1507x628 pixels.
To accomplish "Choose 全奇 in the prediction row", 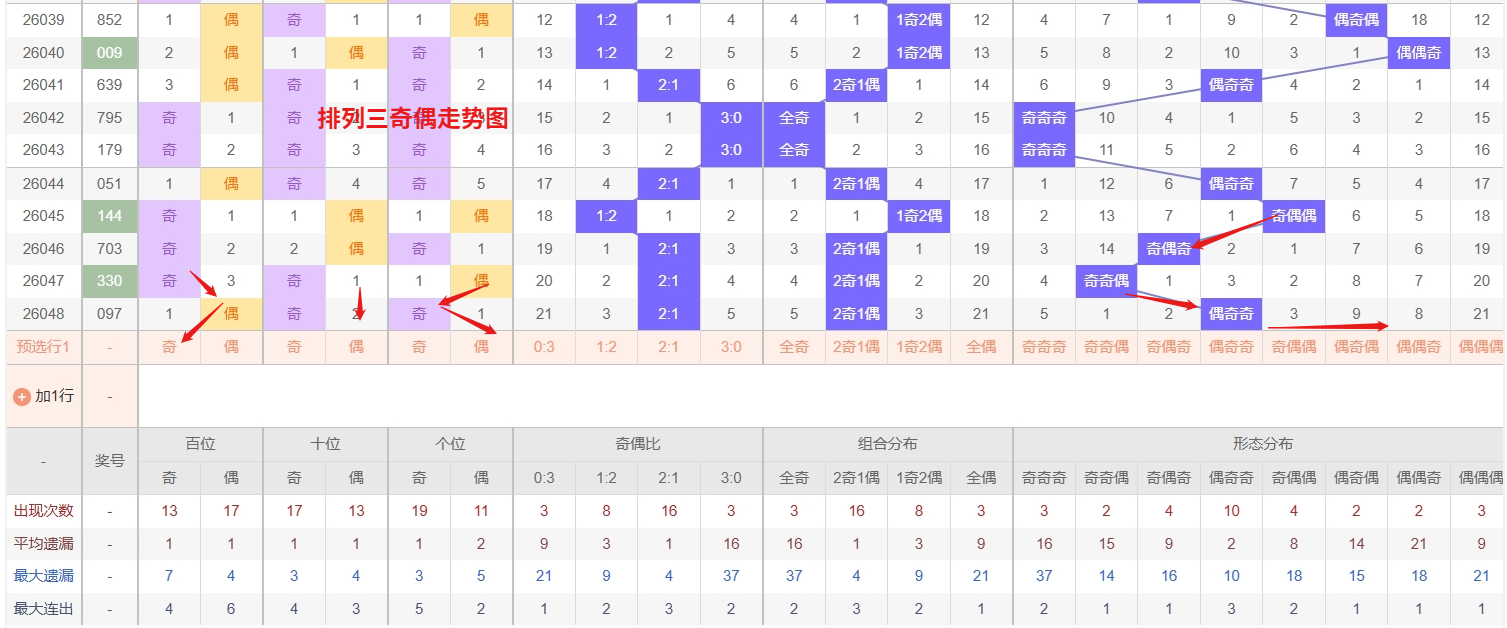I will (x=793, y=346).
